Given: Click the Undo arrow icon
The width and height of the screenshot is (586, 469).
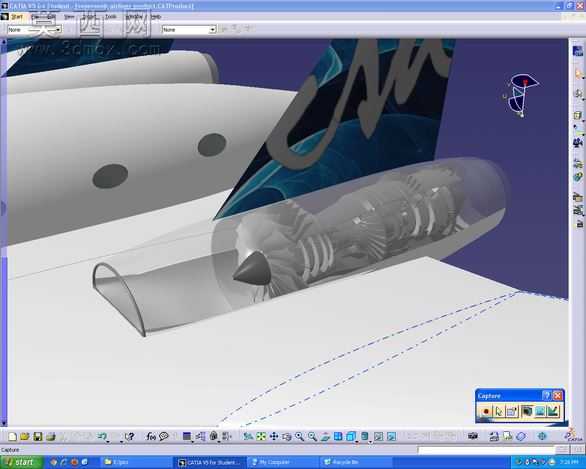Looking at the screenshot, I should point(102,436).
